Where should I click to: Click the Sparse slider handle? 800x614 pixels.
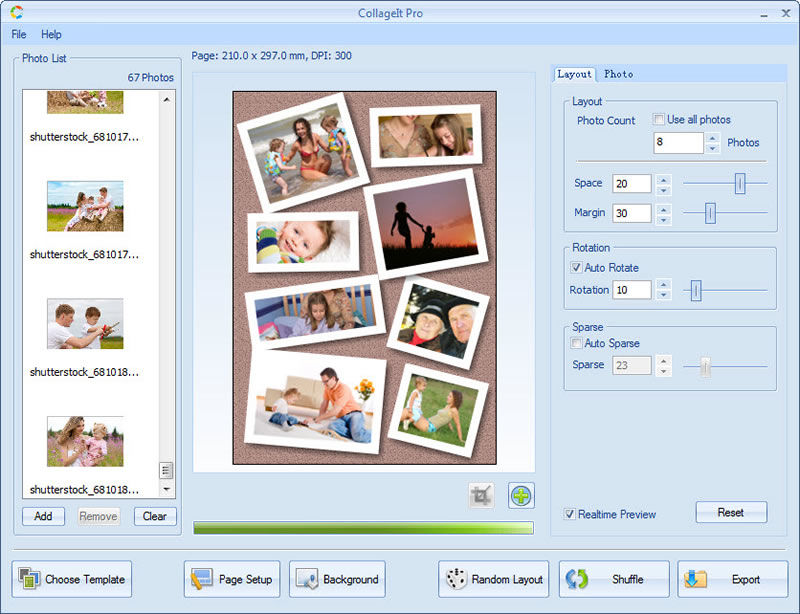click(x=705, y=366)
